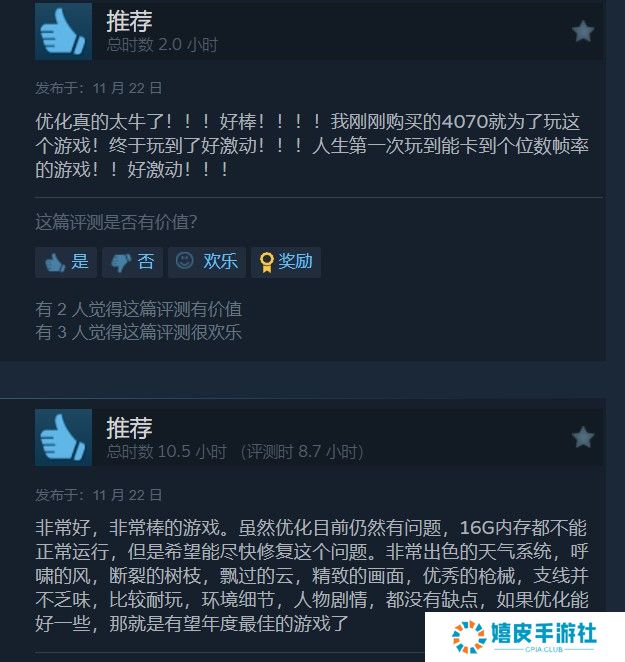Click the 发布于 11月22日 date of second review

coord(98,495)
